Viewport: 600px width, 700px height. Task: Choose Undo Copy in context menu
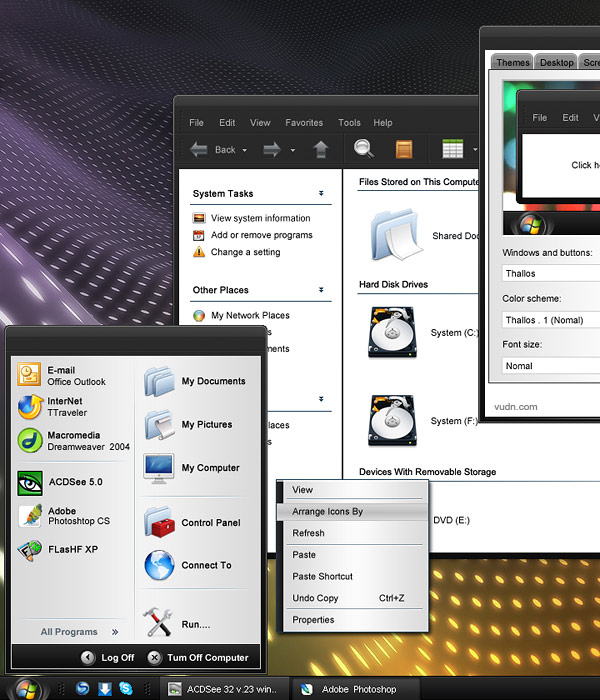click(353, 598)
